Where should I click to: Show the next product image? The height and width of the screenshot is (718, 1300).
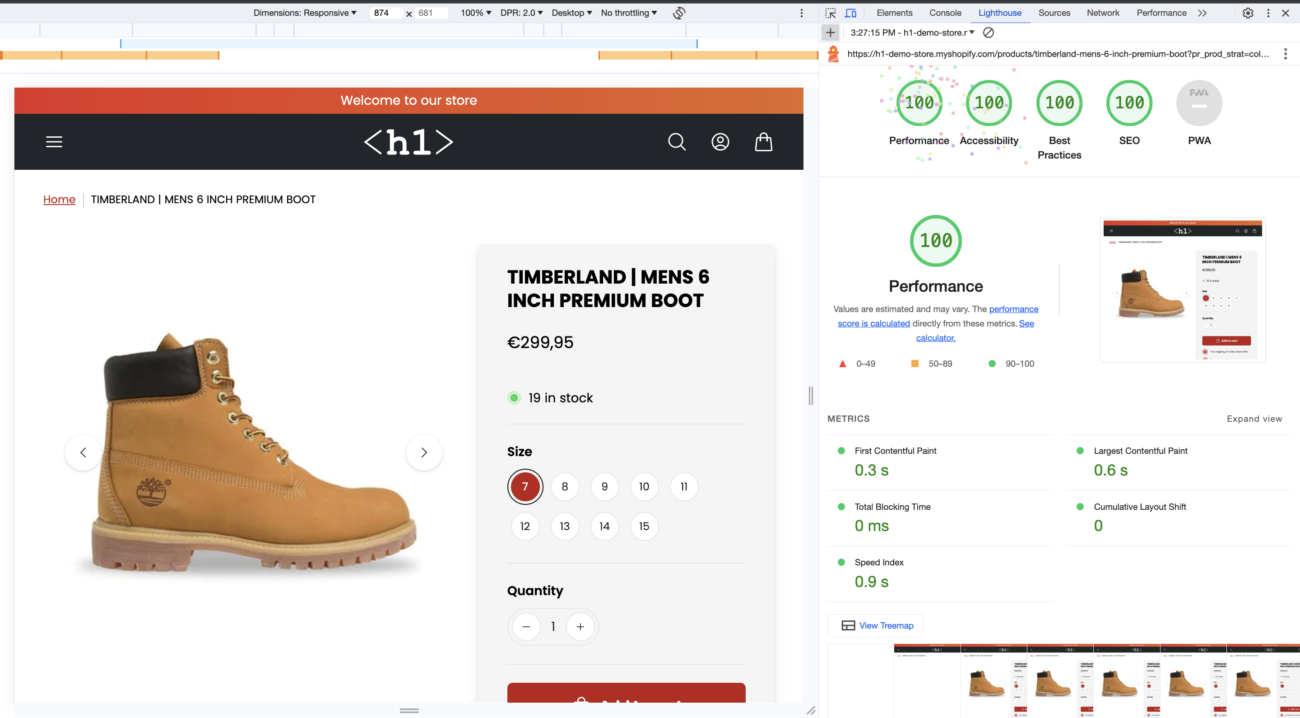click(x=424, y=453)
